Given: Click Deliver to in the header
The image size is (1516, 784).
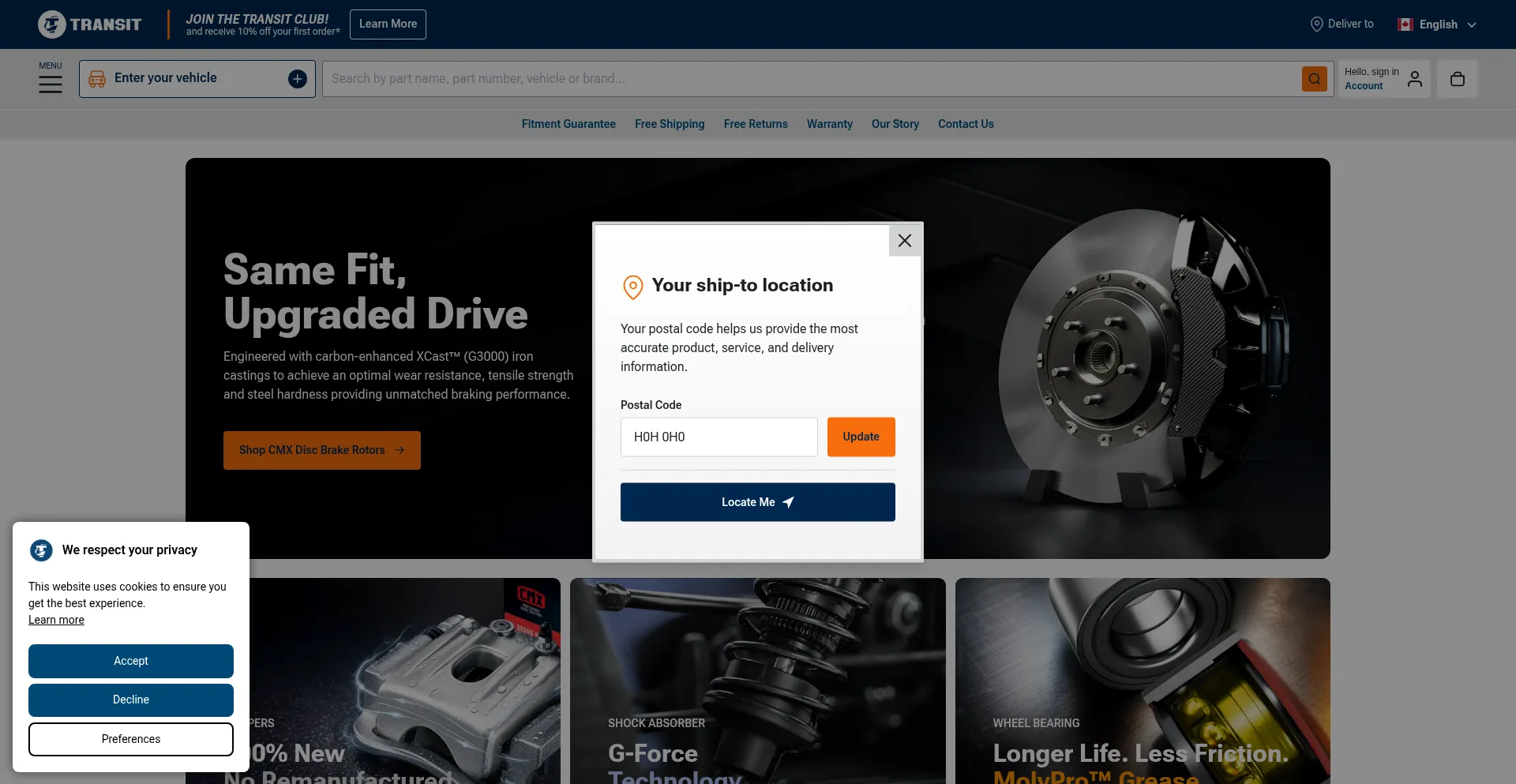Looking at the screenshot, I should pos(1342,24).
